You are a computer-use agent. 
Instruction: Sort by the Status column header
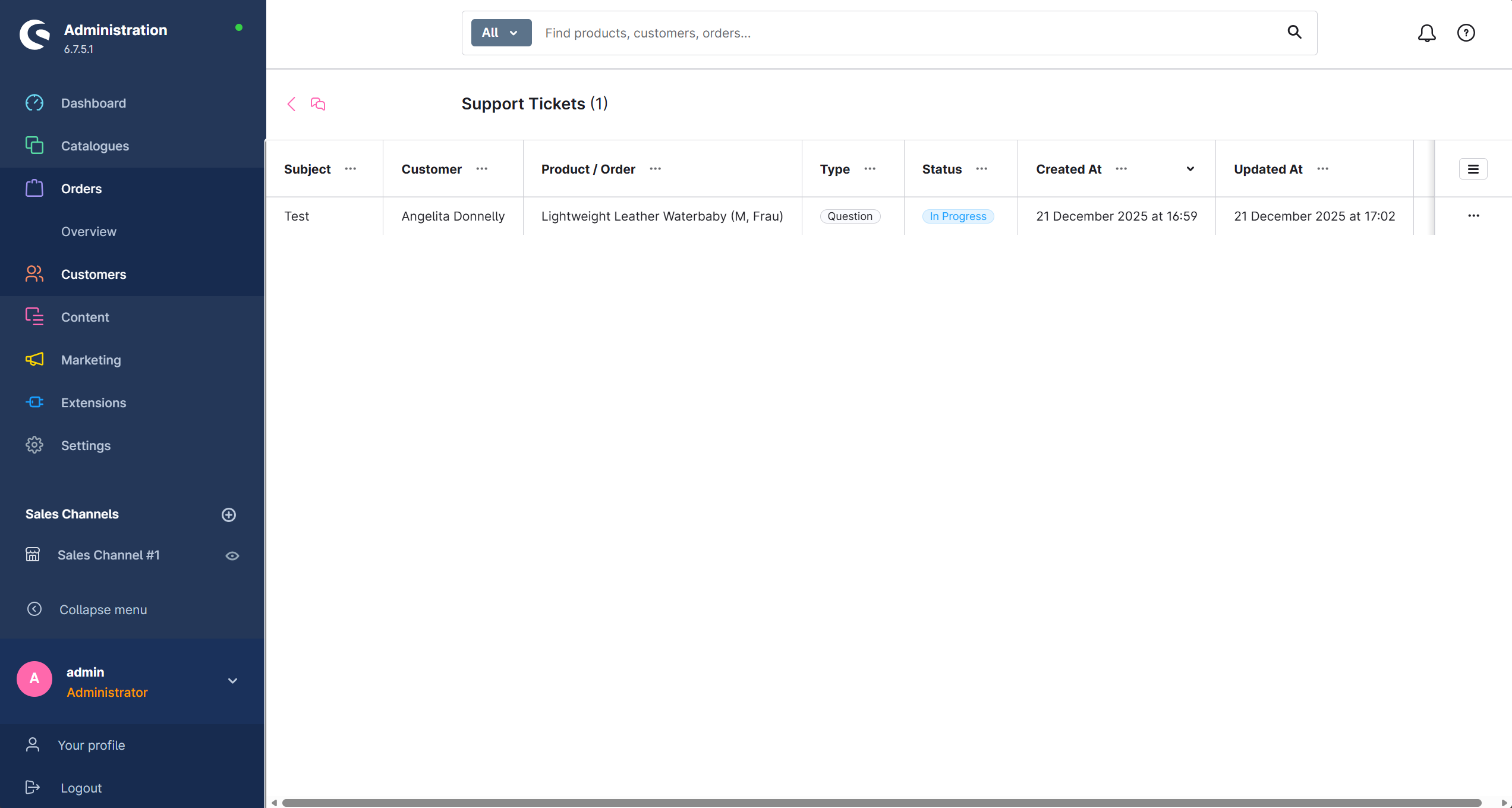tap(942, 169)
